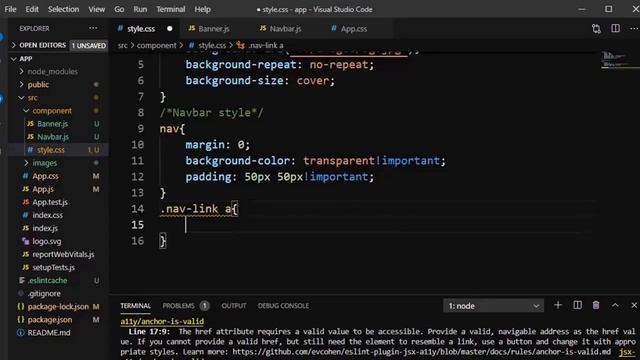Open the anchor-is-valid.md GitHub link

point(422,351)
